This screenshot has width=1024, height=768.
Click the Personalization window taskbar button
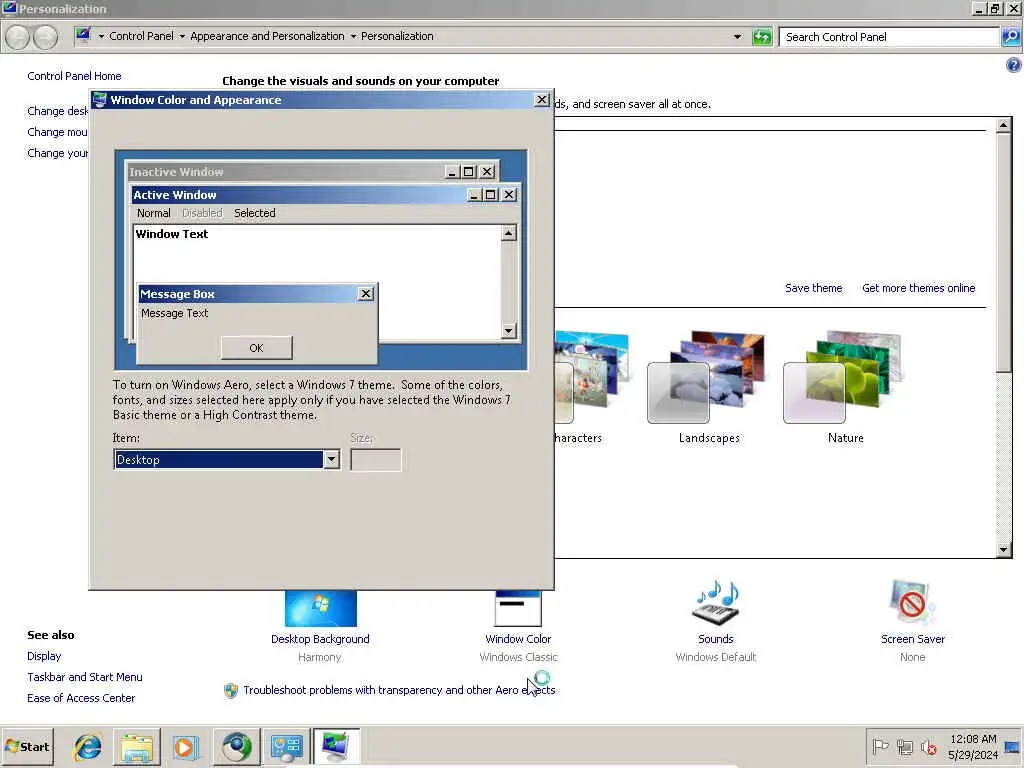tap(336, 746)
